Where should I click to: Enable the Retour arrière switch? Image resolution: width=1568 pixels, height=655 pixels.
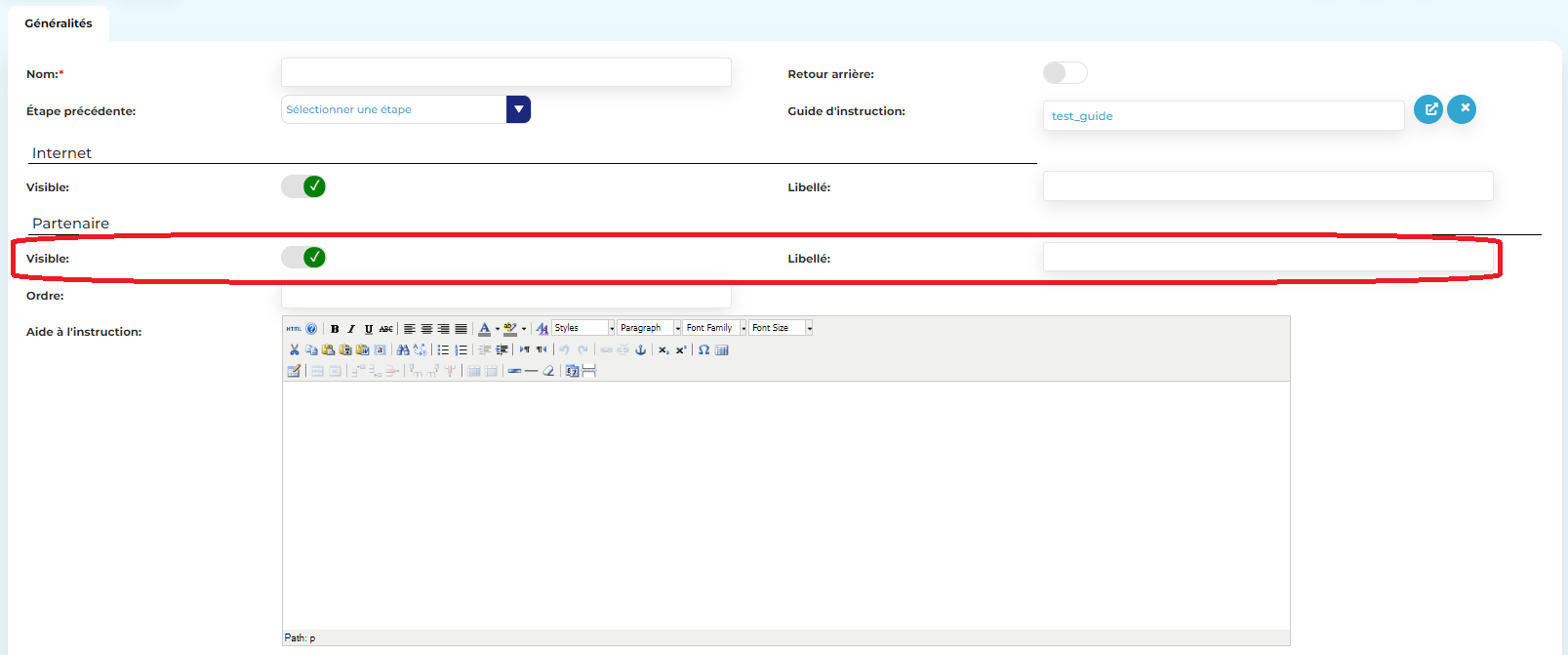1065,73
